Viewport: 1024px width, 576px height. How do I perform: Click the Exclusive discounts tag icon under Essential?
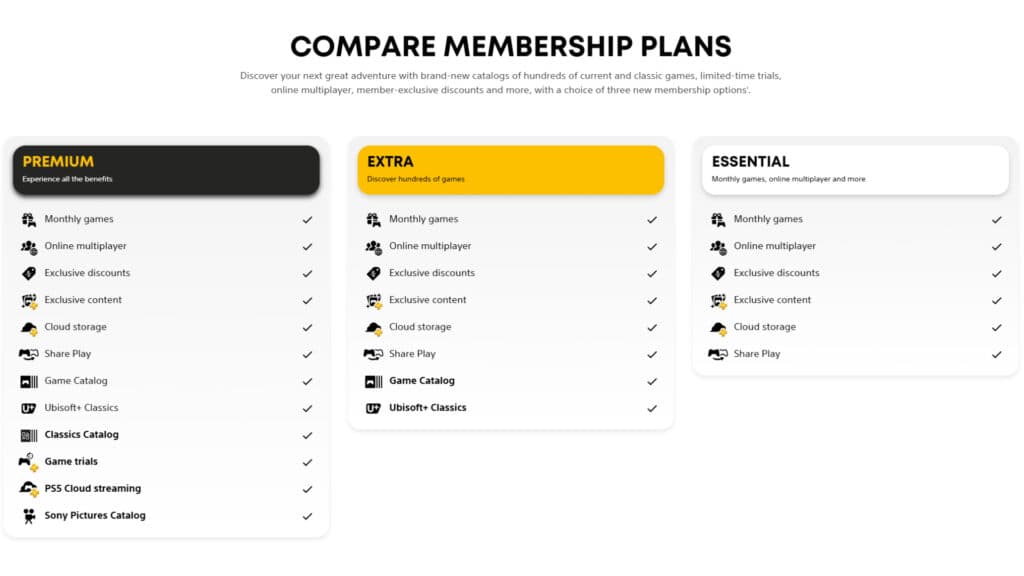[x=716, y=272]
